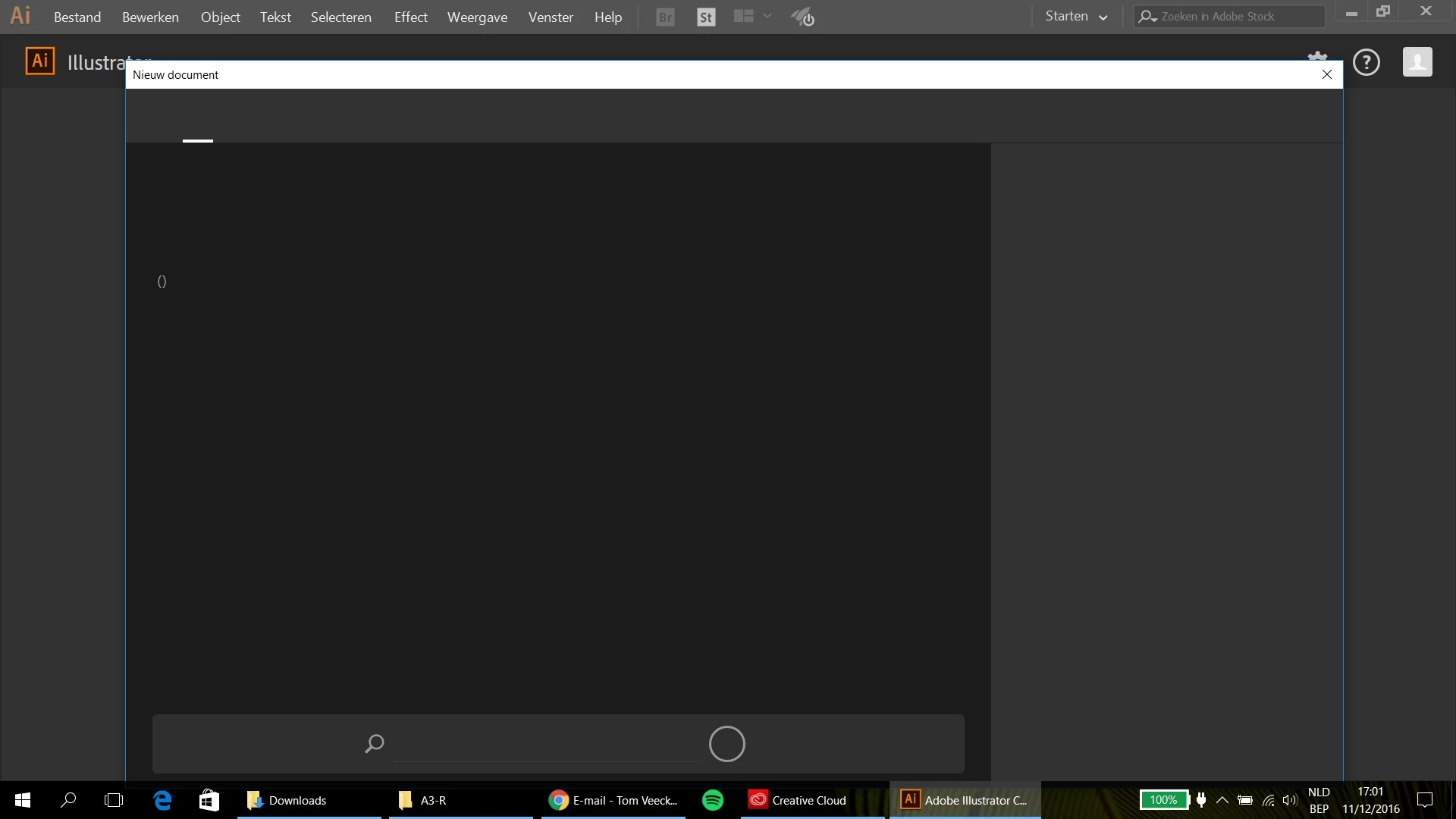Open Adobe Bridge via Br icon
1456x819 pixels.
tap(665, 17)
